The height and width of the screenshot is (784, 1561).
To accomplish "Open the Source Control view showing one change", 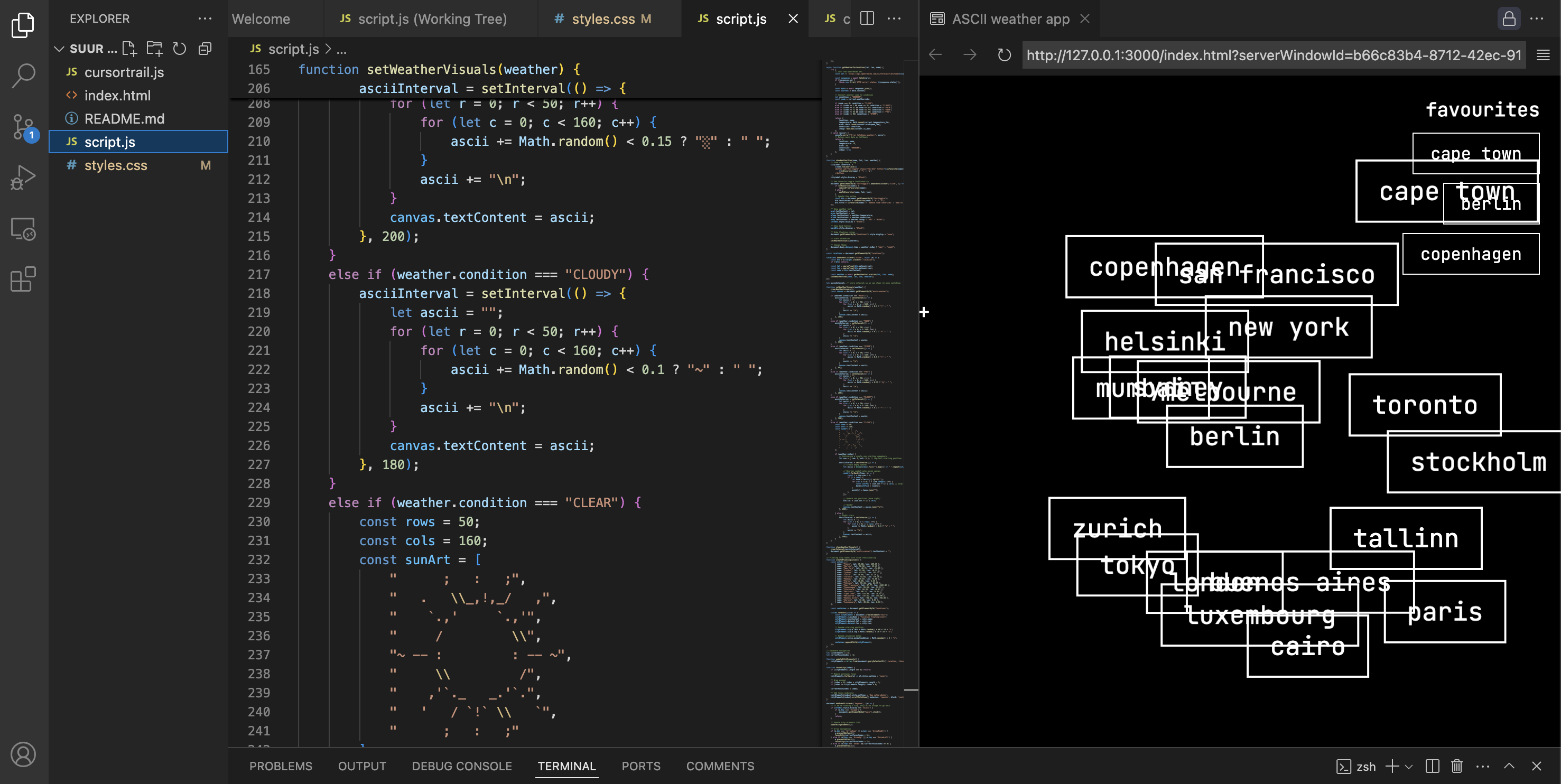I will (x=23, y=127).
